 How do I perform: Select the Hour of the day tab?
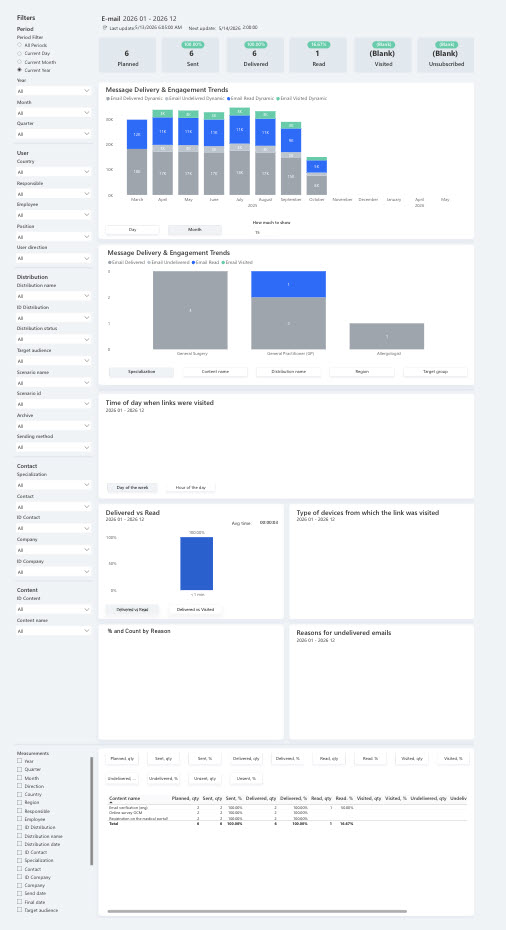(x=190, y=488)
